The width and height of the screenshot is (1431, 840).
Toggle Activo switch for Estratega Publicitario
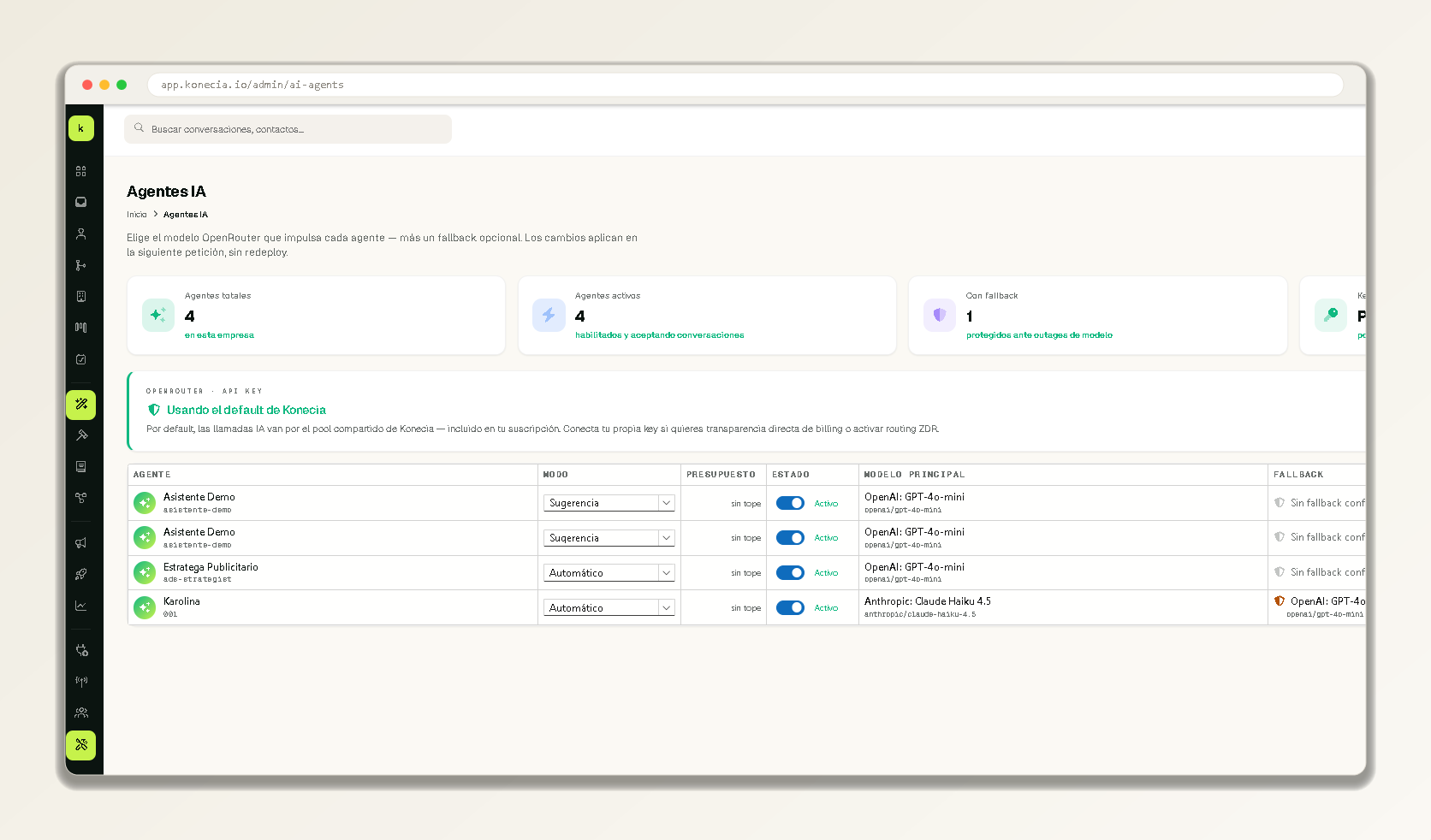click(790, 573)
